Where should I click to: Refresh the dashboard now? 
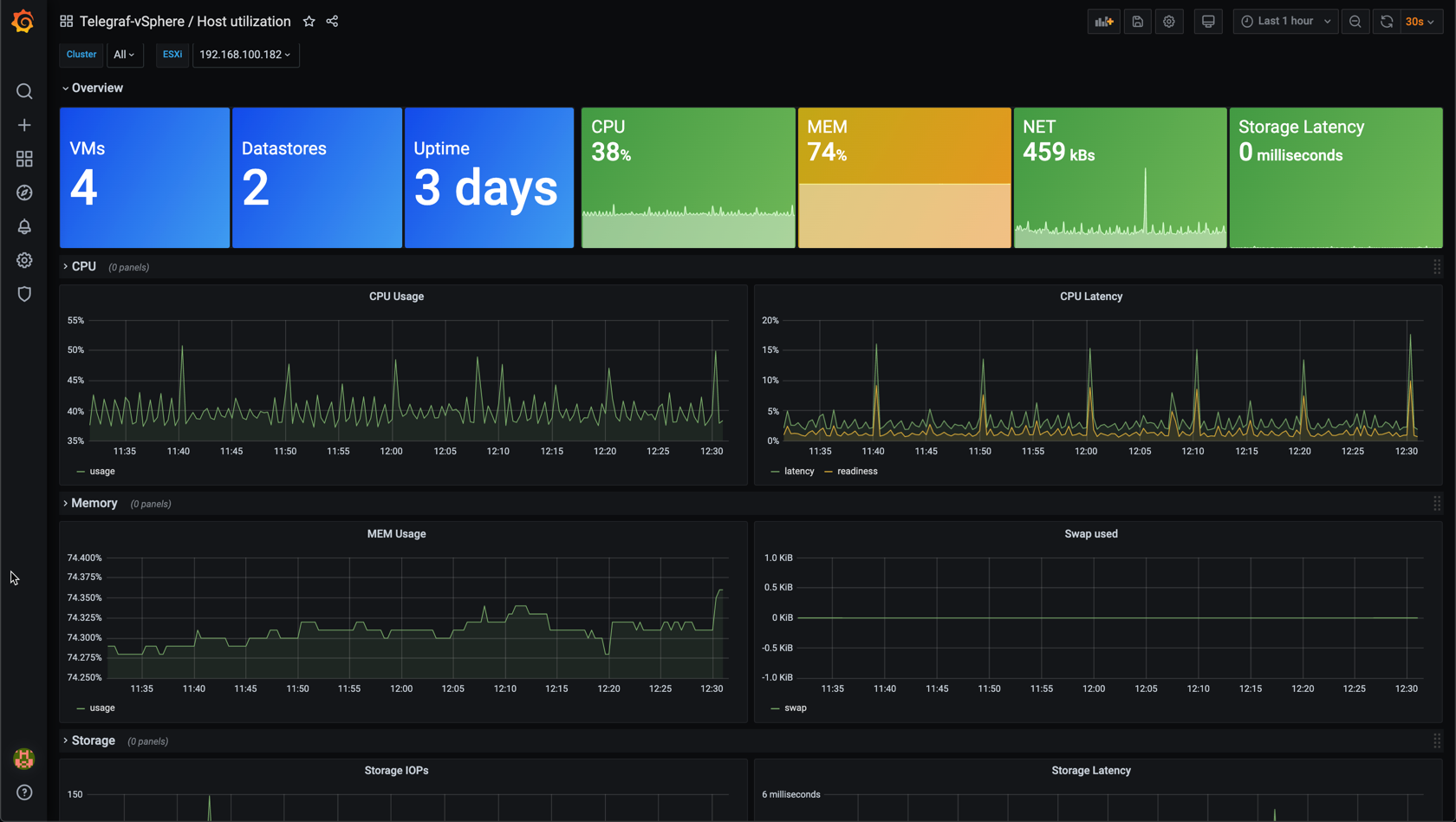[1387, 21]
